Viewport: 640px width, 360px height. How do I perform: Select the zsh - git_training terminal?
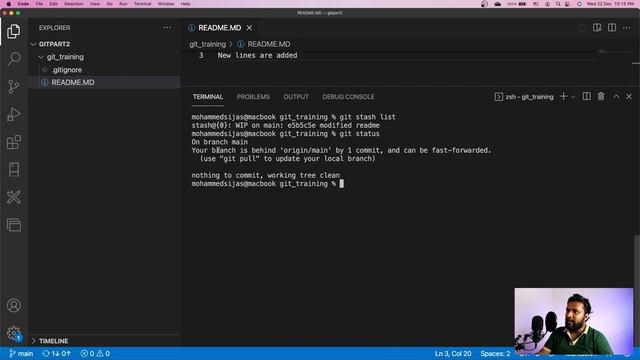524,97
